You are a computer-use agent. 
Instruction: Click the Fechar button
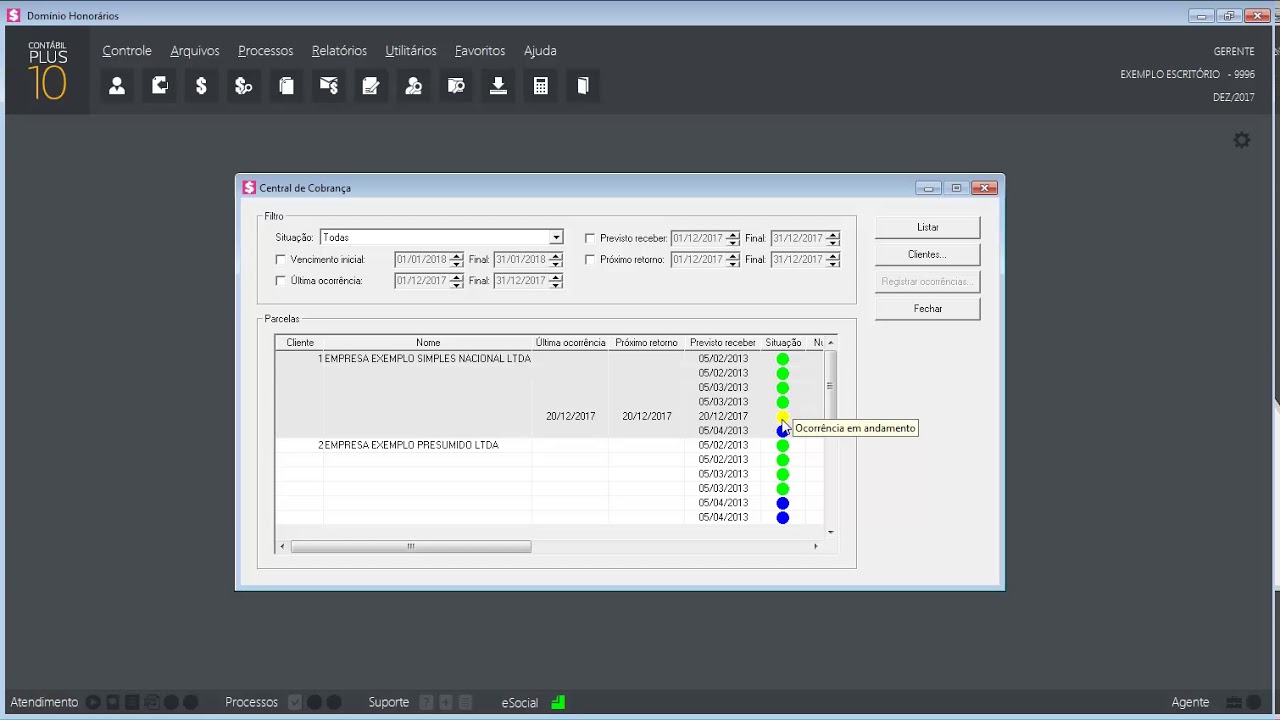point(928,309)
